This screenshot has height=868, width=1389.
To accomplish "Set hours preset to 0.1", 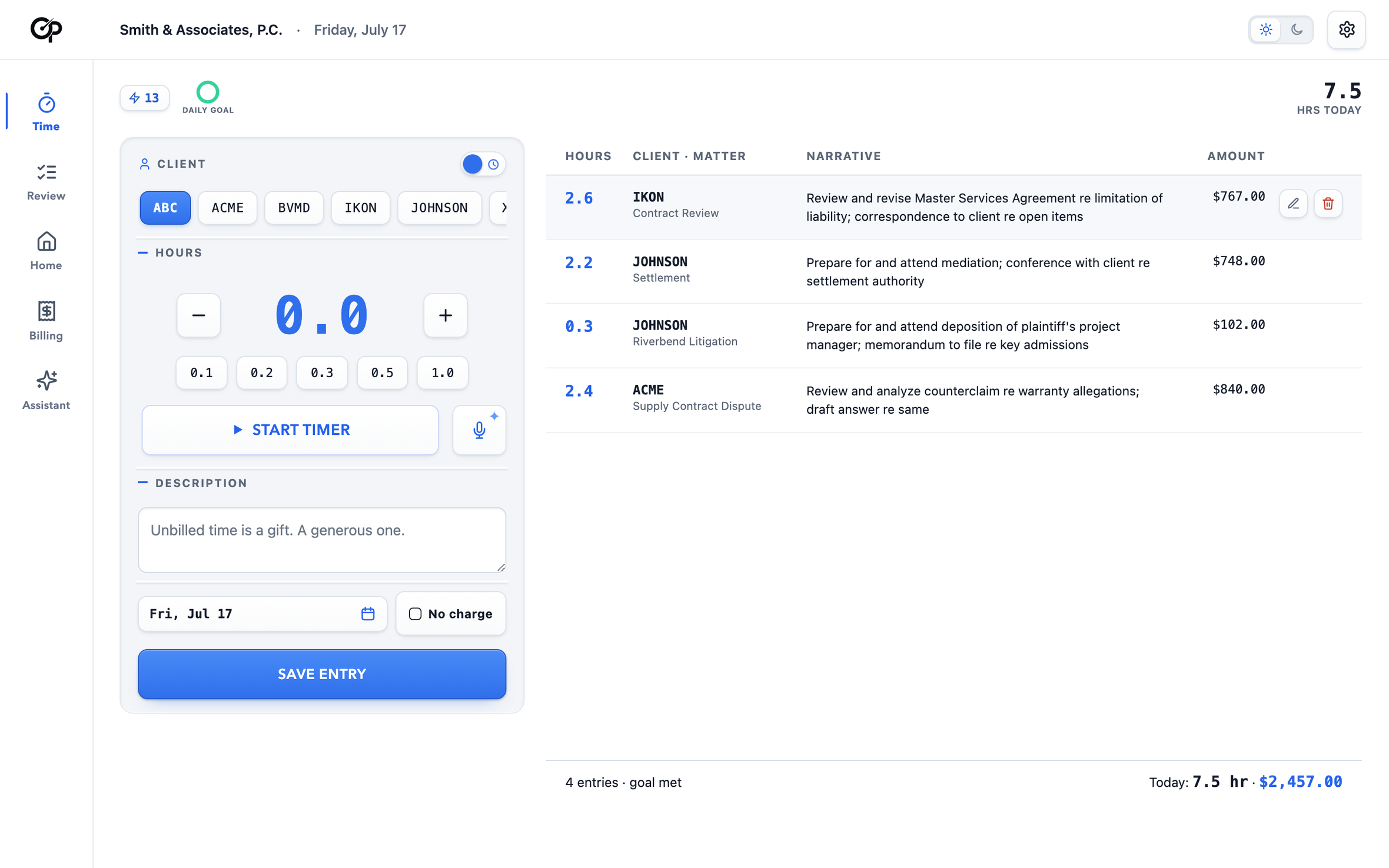I will (201, 373).
